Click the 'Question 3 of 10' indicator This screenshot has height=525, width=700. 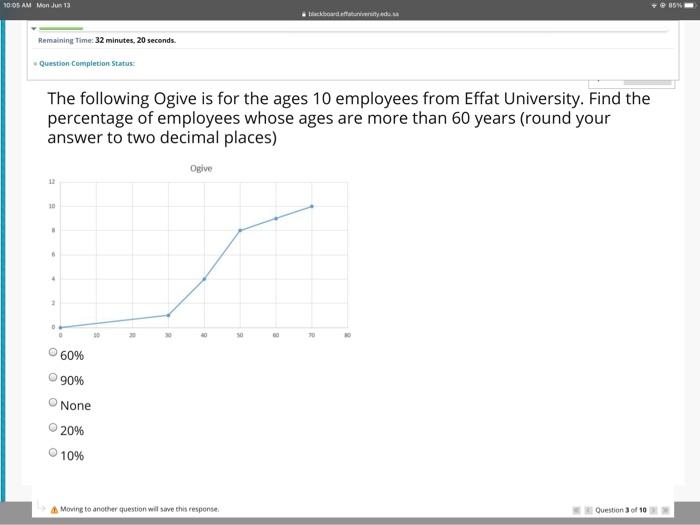(621, 510)
